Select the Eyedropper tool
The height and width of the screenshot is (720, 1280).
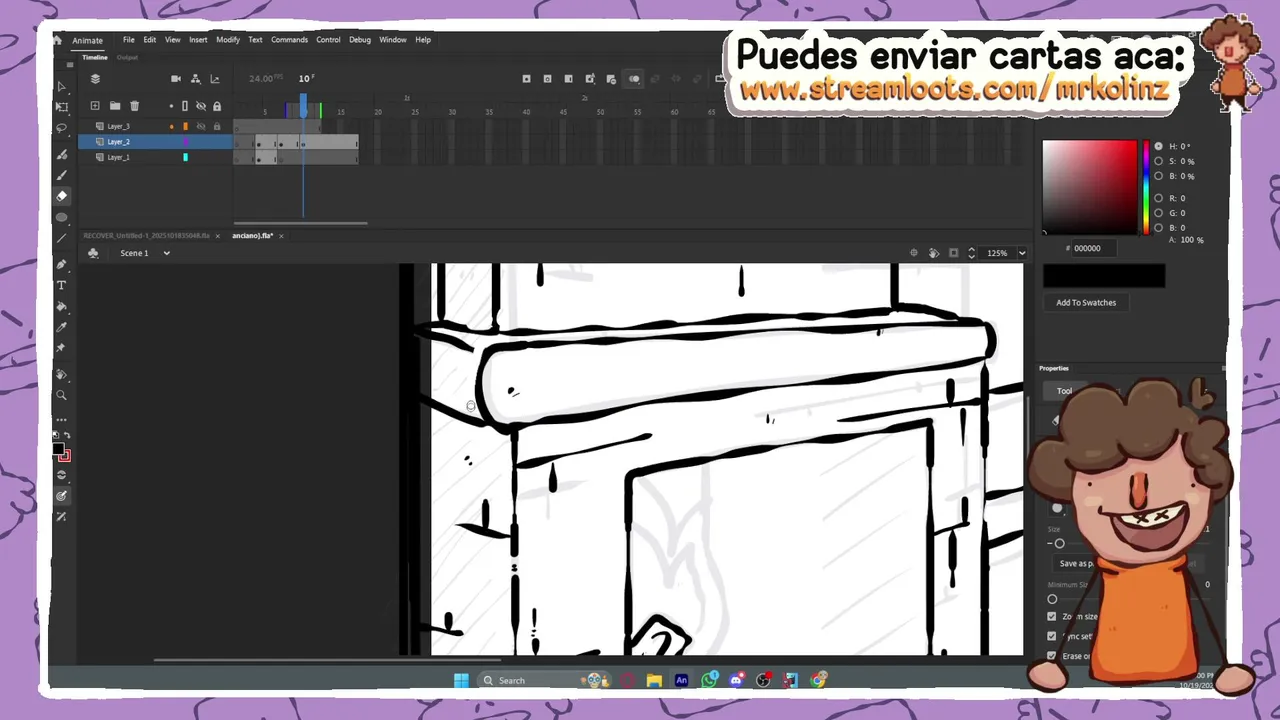[x=61, y=327]
